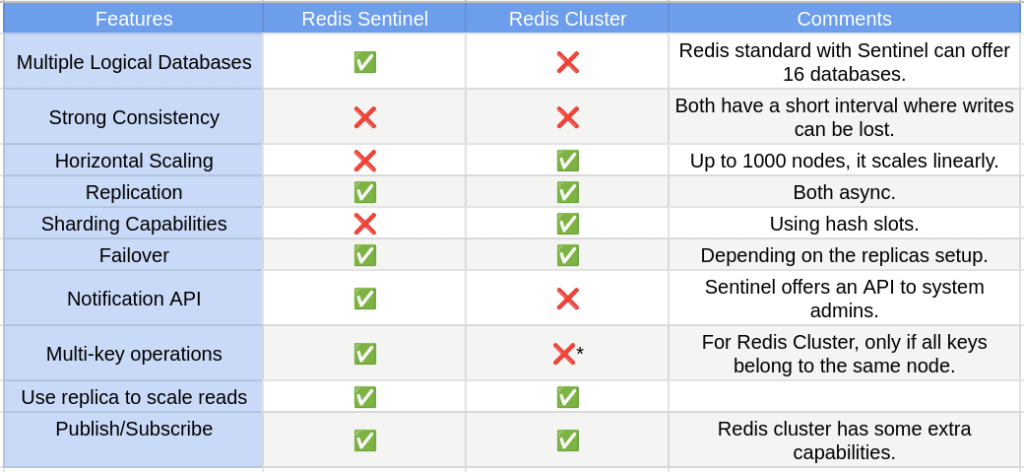Click Cluster's green check for Use replica to scale reads
Image resolution: width=1024 pixels, height=472 pixels.
coord(567,397)
